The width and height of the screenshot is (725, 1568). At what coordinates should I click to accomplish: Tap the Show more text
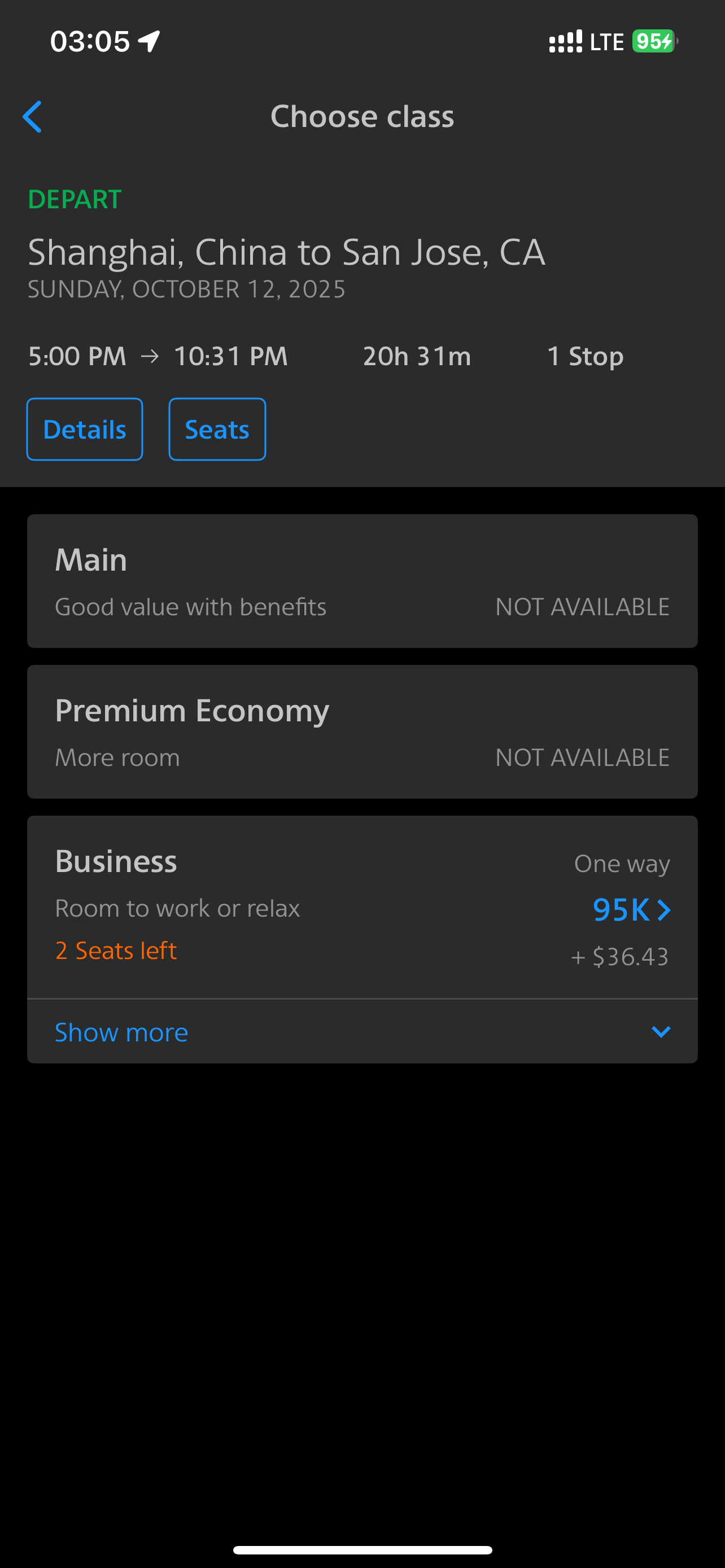[x=122, y=1032]
